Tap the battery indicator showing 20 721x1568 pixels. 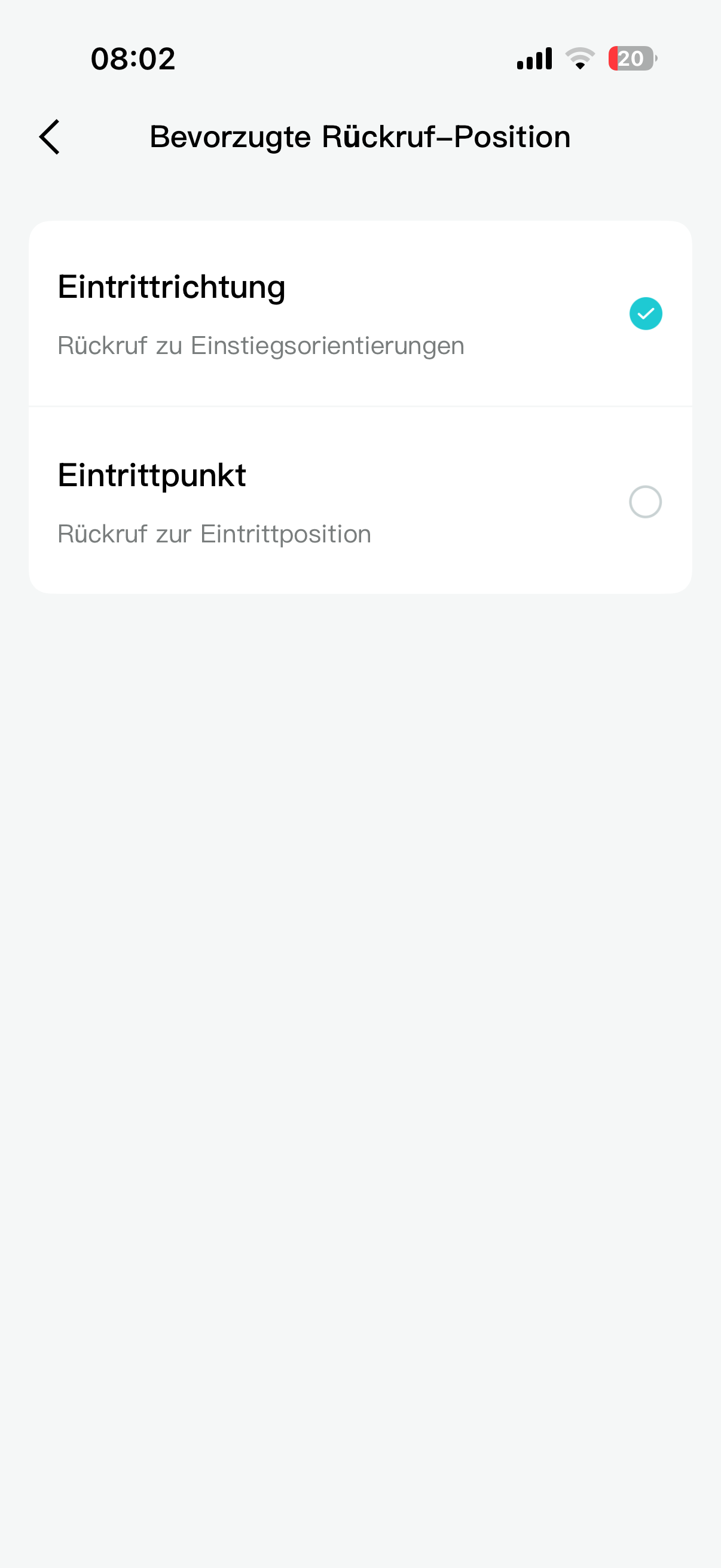click(633, 59)
